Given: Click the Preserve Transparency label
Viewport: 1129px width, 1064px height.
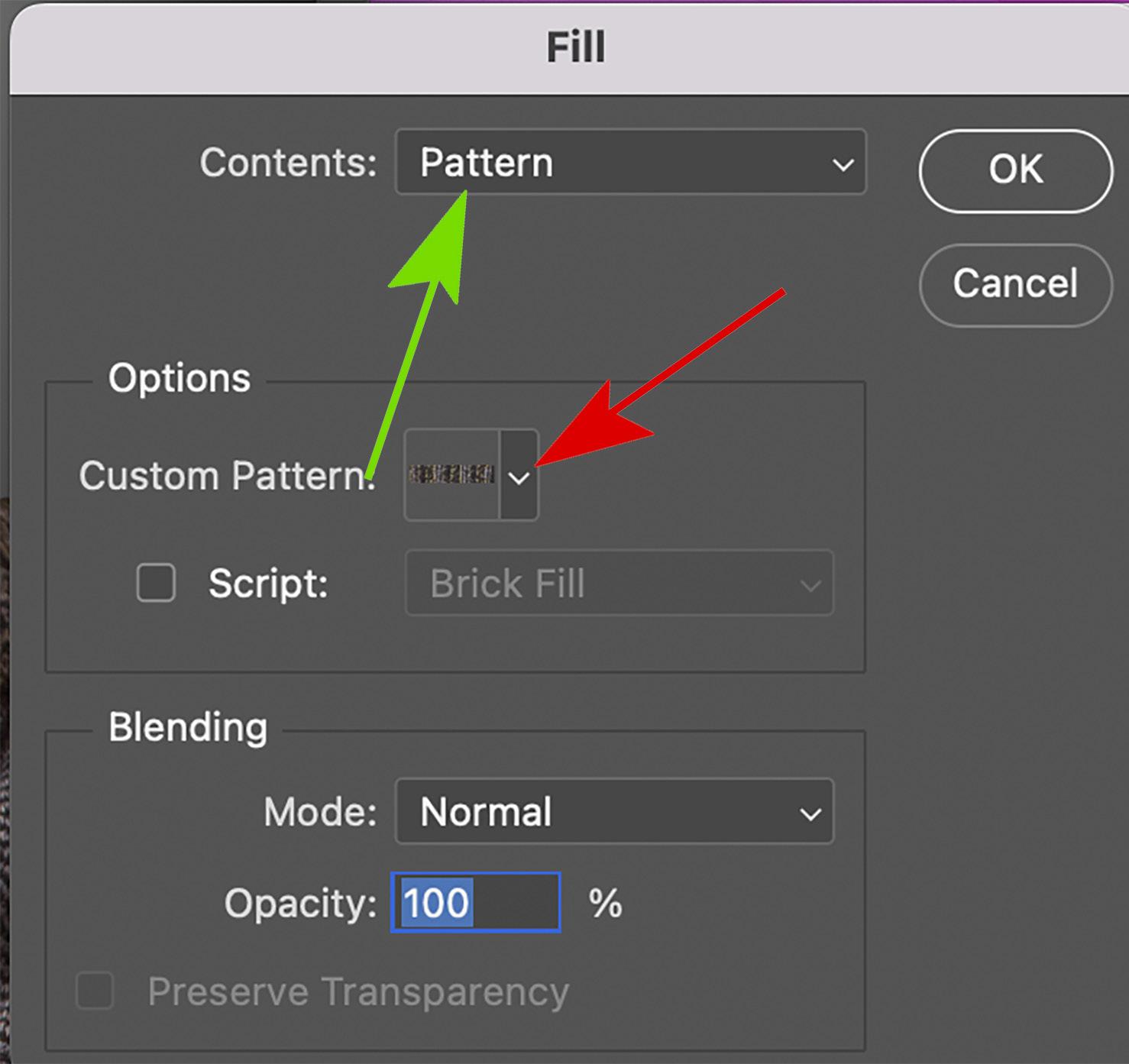Looking at the screenshot, I should coord(358,991).
